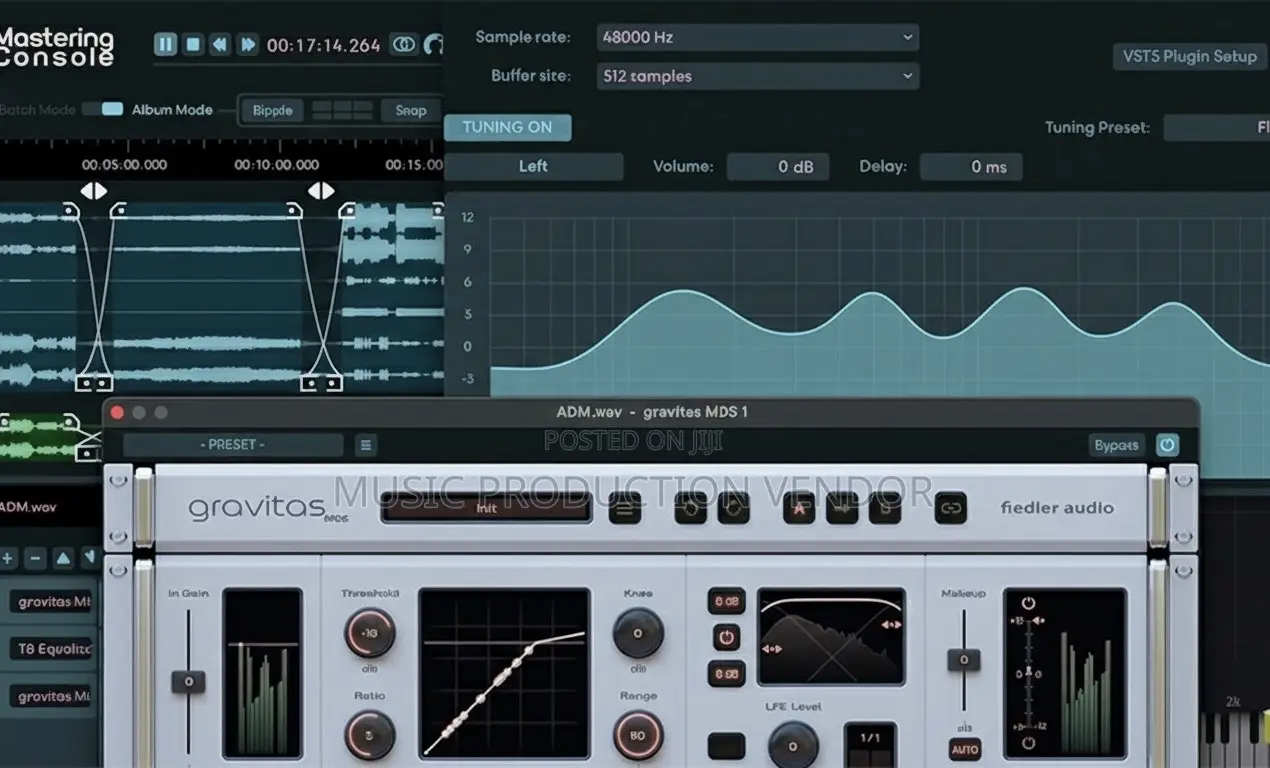
Task: Switch the Batch Mode / Album Mode toggle
Action: (x=103, y=109)
